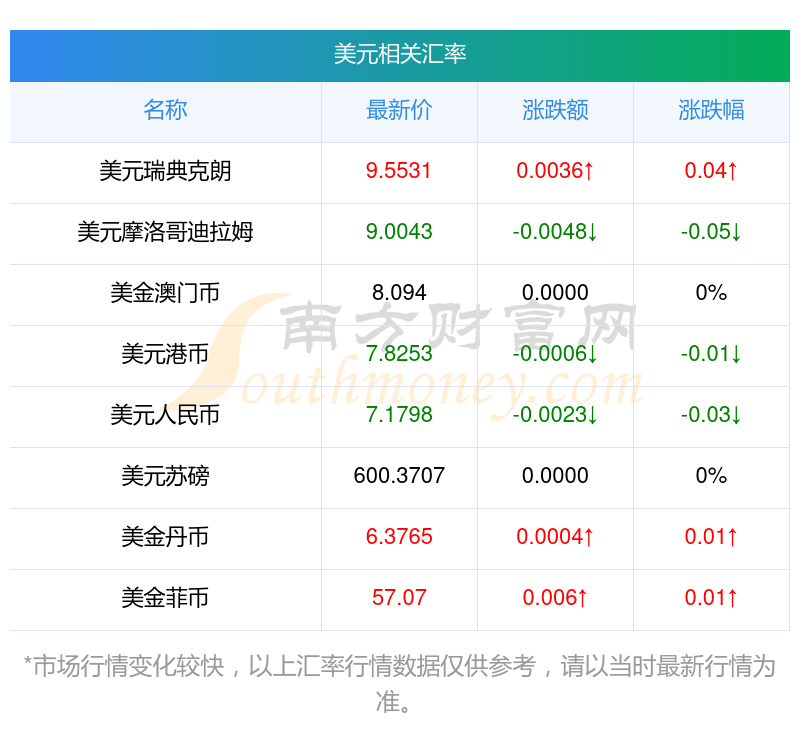Click the change value -0.0006↓
The width and height of the screenshot is (800, 733).
tap(555, 354)
